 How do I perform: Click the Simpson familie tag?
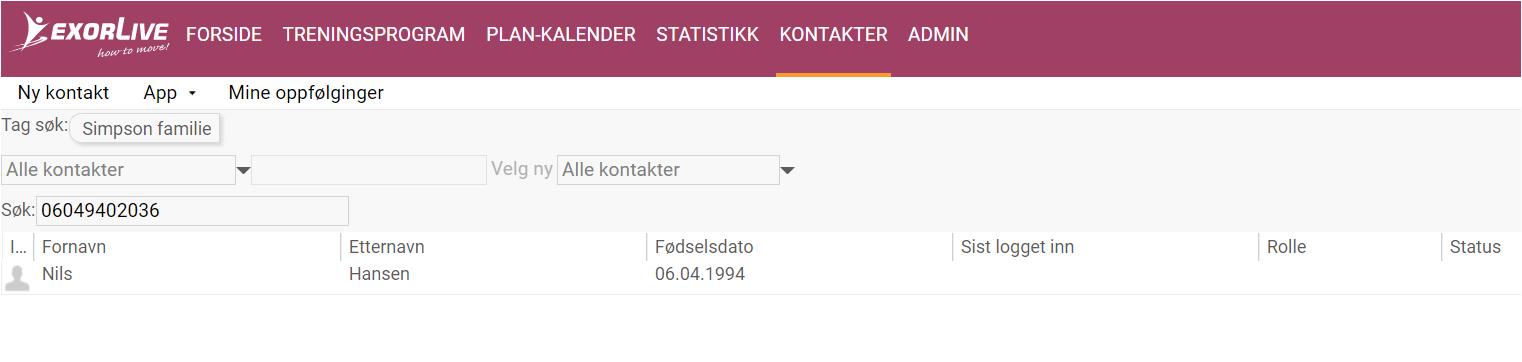146,129
